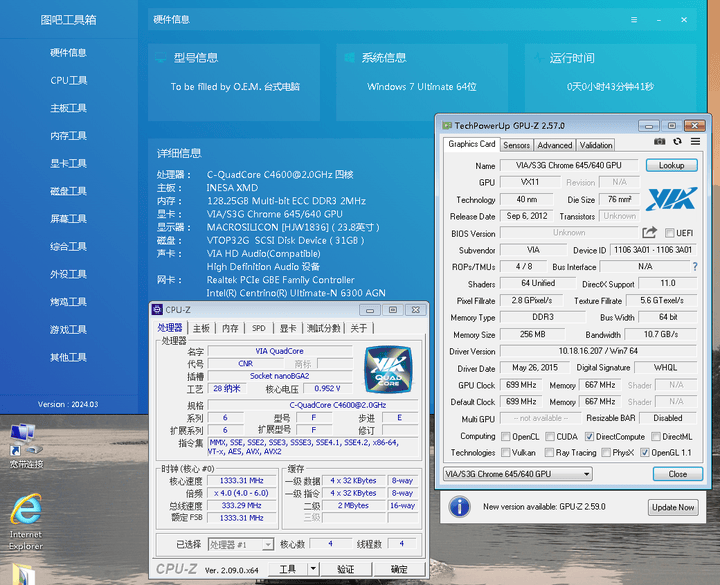Click the GPU-Z refresh icon
This screenshot has width=720, height=585.
coord(677,141)
